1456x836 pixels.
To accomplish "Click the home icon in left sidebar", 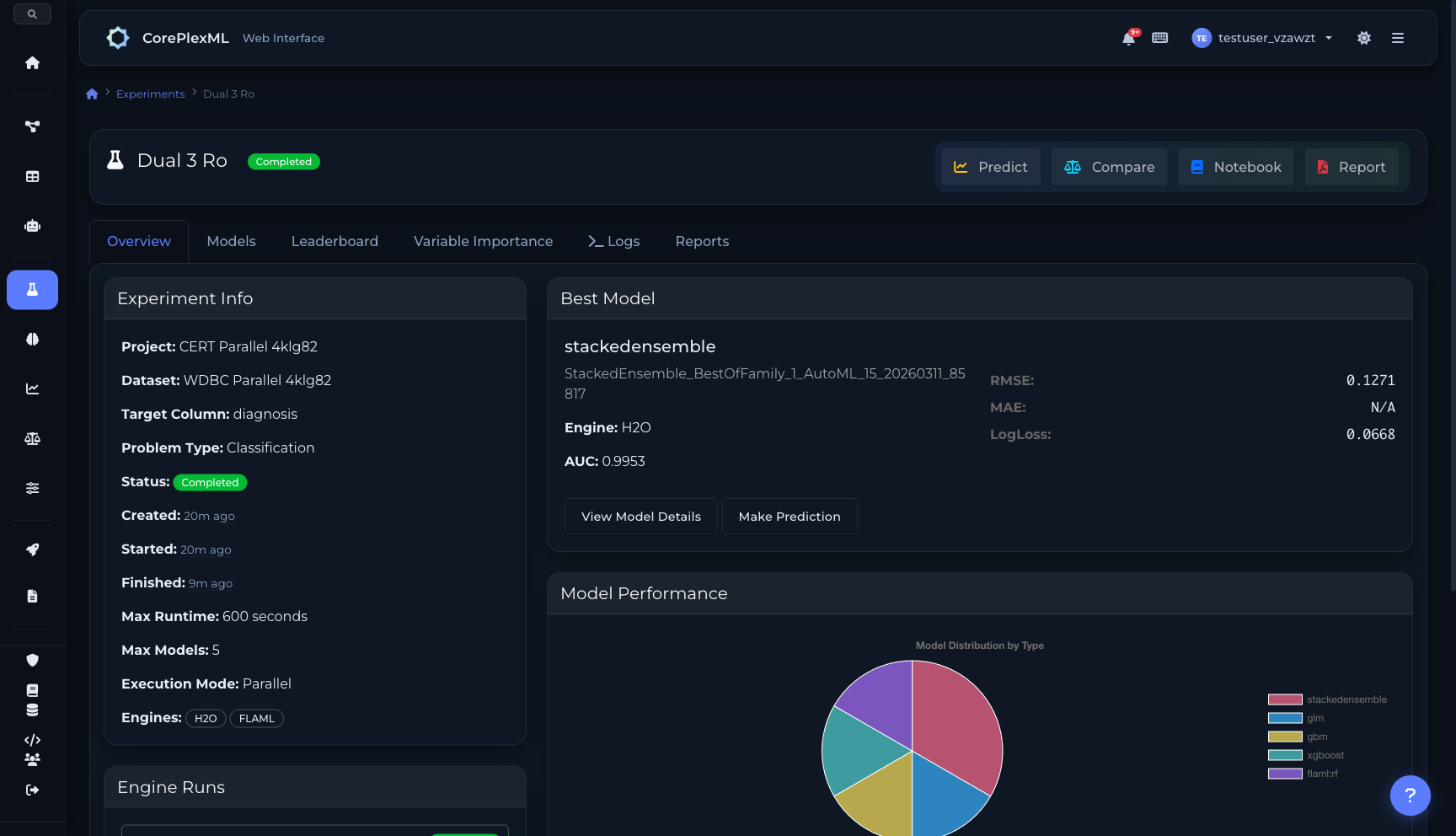I will 32,63.
